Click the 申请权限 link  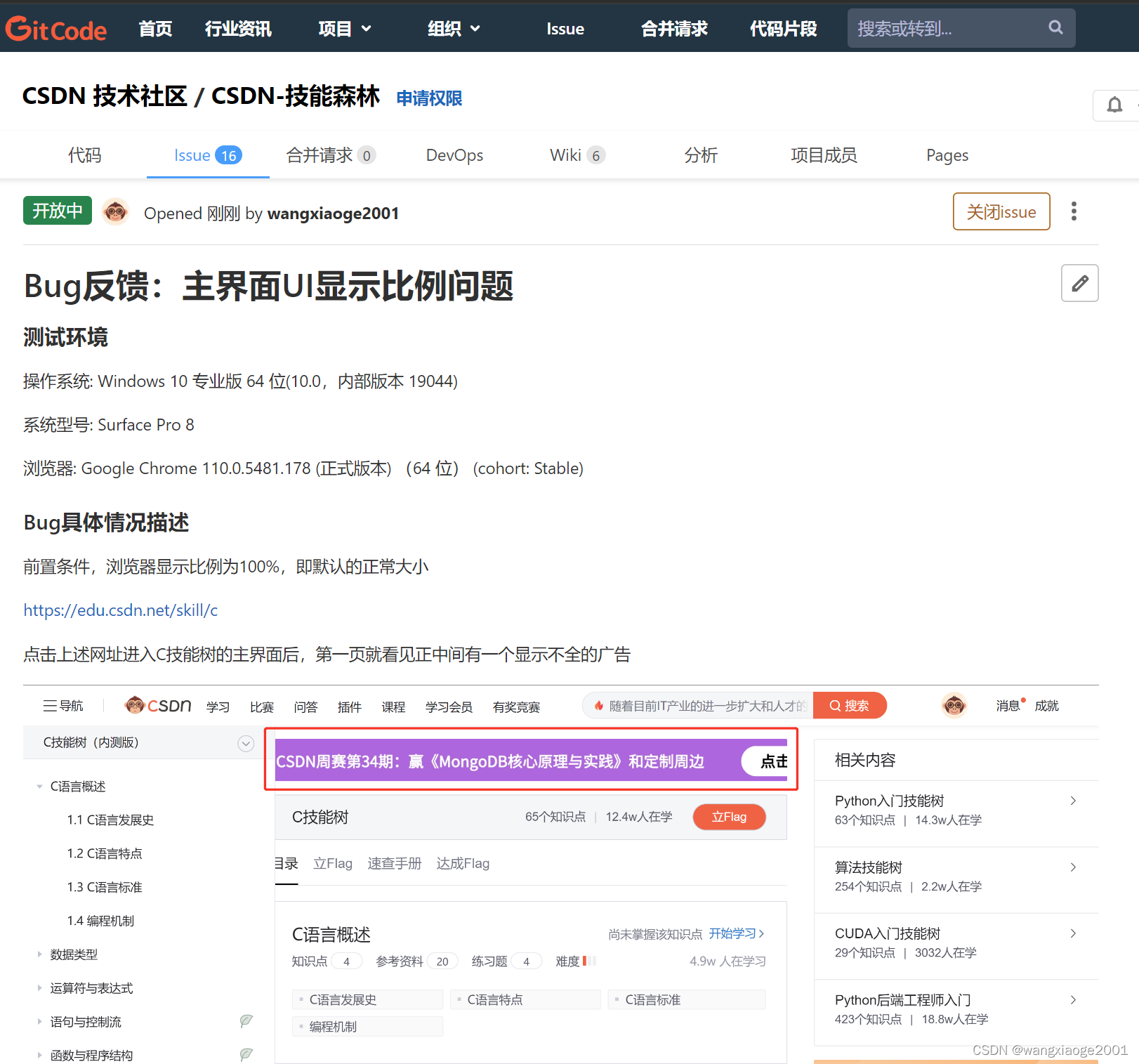tap(429, 98)
